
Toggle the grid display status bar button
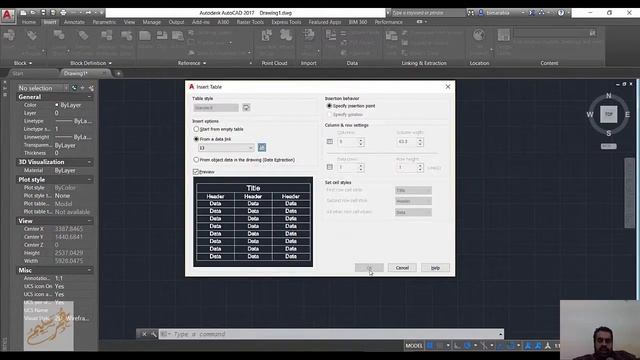(x=430, y=346)
